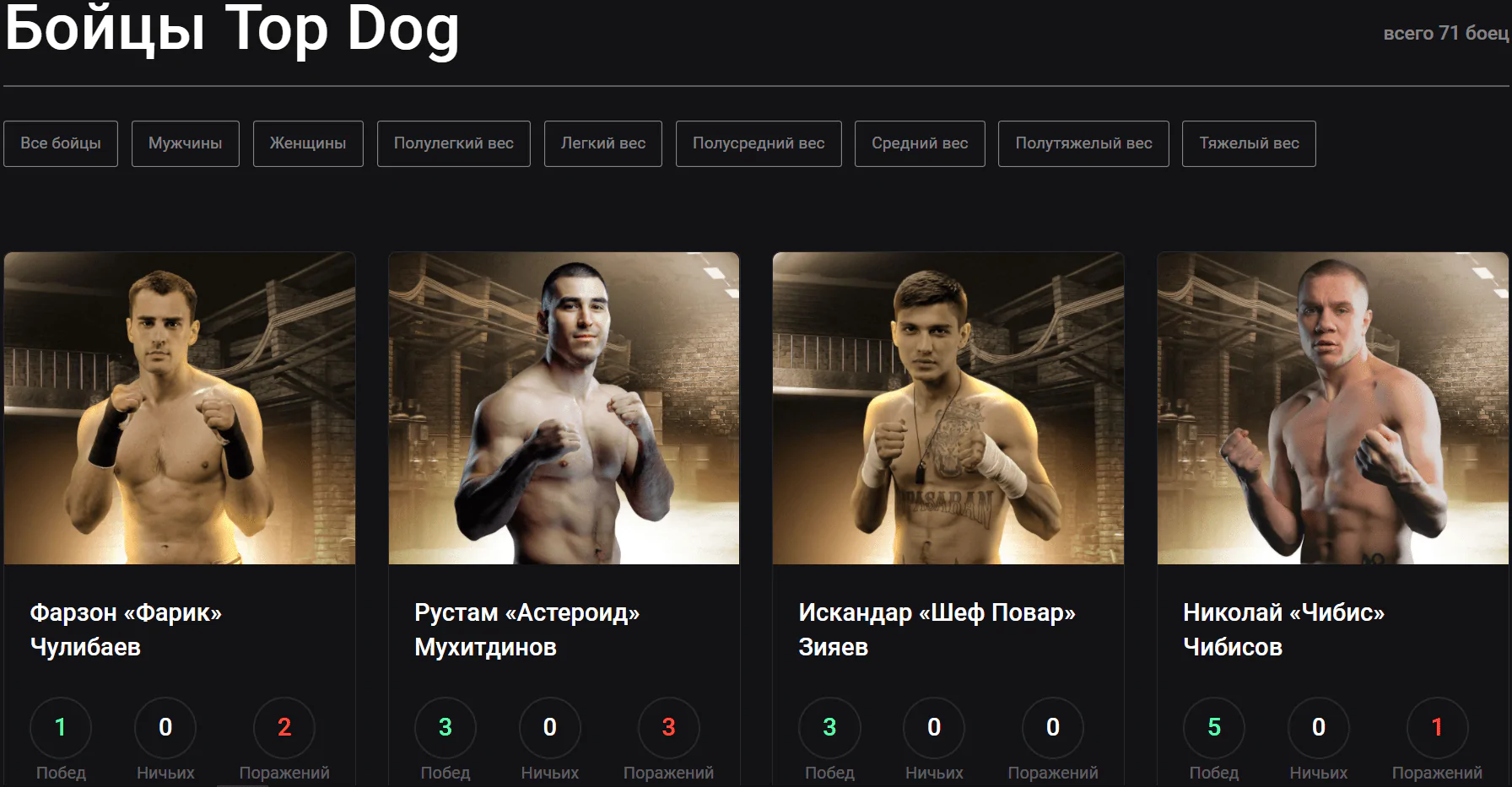Select the «Тяжелый вес» weight category
Screen dimensions: 1512x787
tap(1249, 143)
